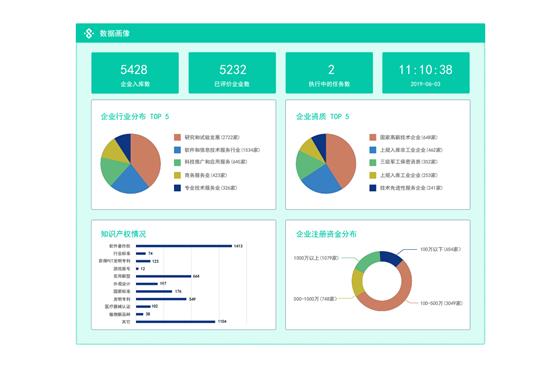Toggle orange legend swatch in 企业资质 chart
The height and width of the screenshot is (367, 560).
pyautogui.click(x=372, y=137)
